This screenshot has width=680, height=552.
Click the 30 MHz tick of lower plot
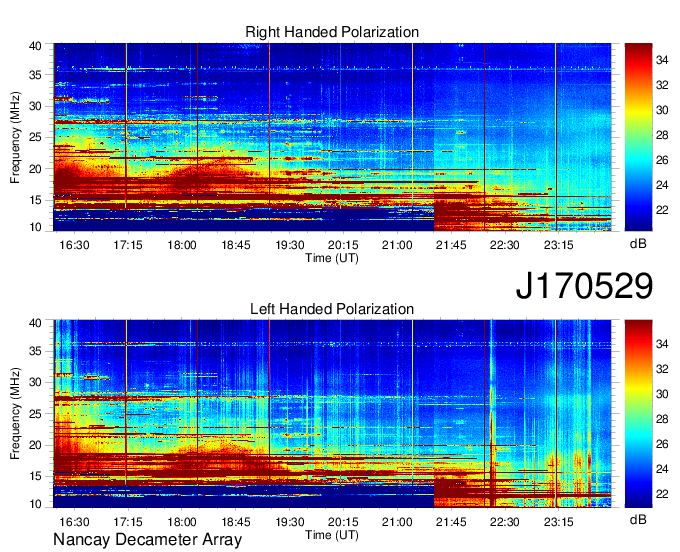(35, 382)
